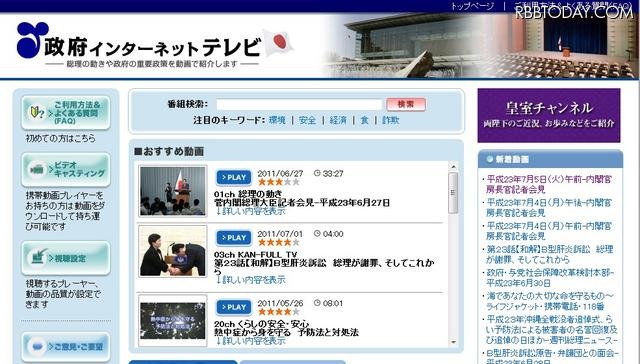640x364 pixels.
Task: Open ご利用方法&よくある質問 (FAQ) button
Action: click(x=66, y=113)
